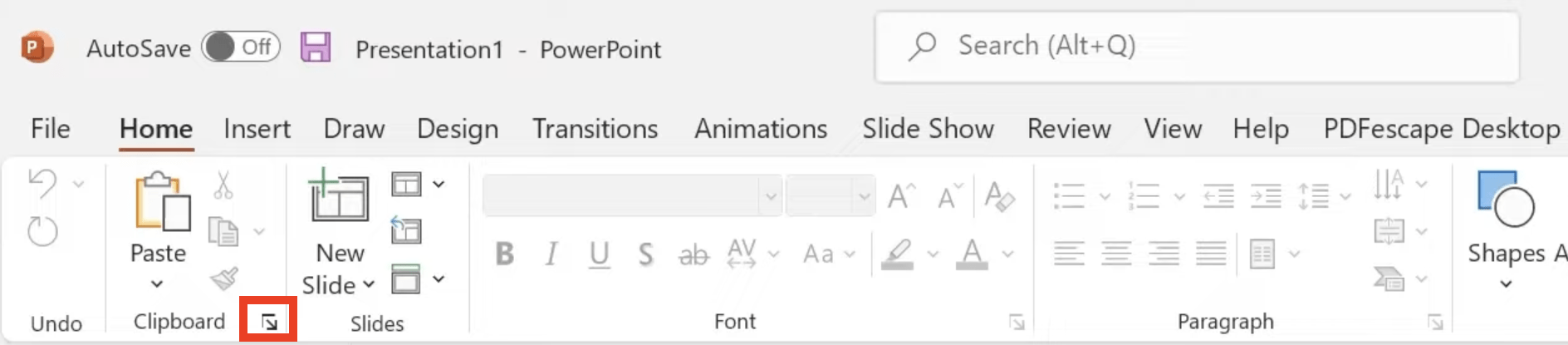1568x345 pixels.
Task: Click the Bold formatting button
Action: click(504, 254)
